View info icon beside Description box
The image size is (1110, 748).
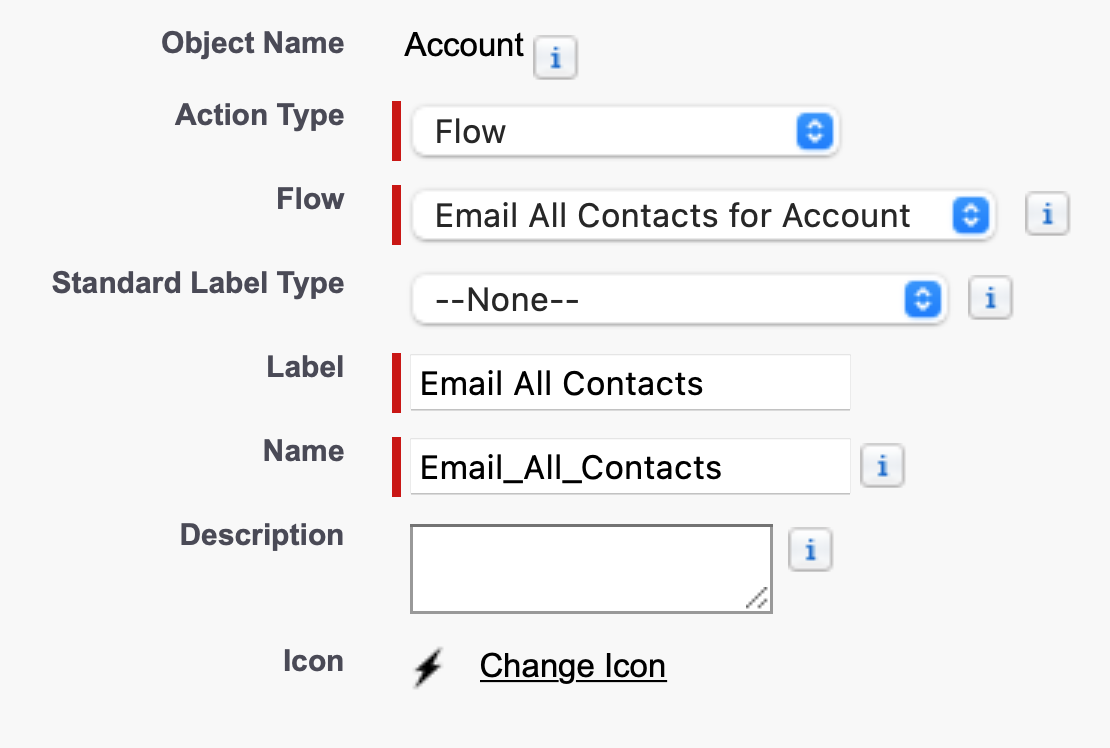point(810,549)
